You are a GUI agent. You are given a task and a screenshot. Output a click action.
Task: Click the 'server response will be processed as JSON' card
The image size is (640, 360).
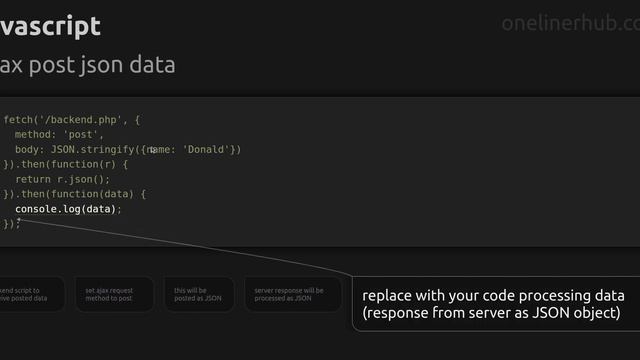[x=292, y=294]
